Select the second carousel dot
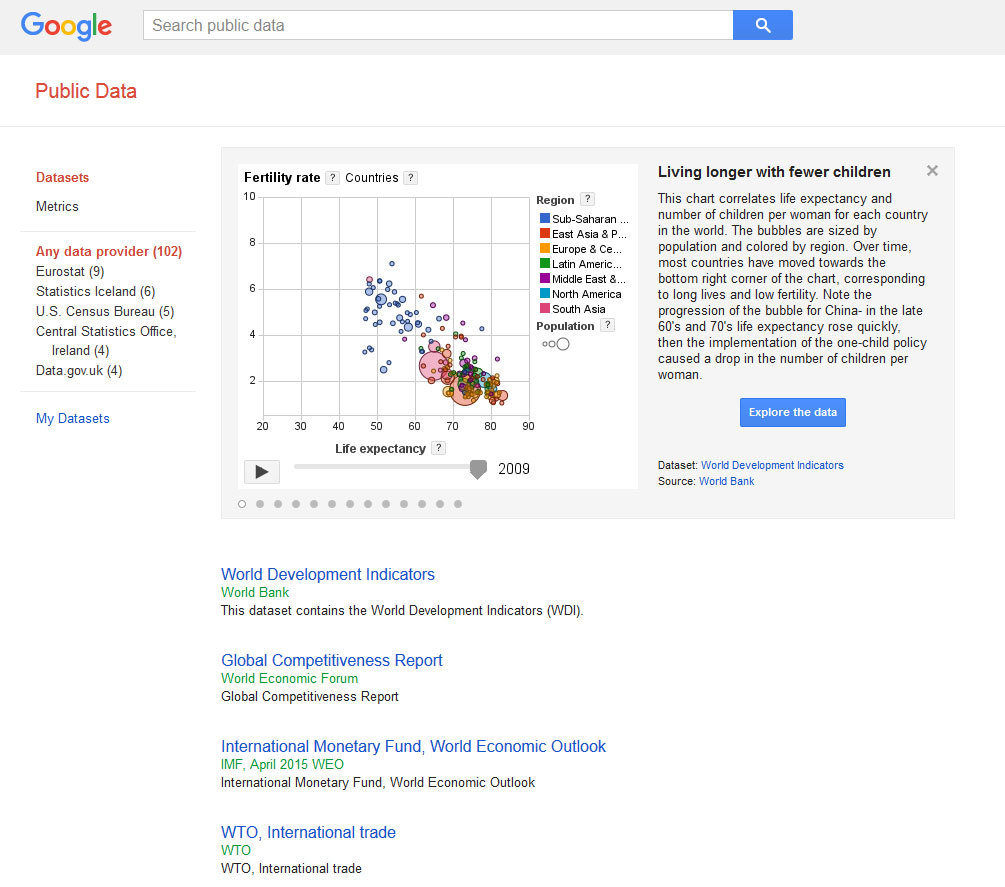This screenshot has height=887, width=1005. pos(260,504)
